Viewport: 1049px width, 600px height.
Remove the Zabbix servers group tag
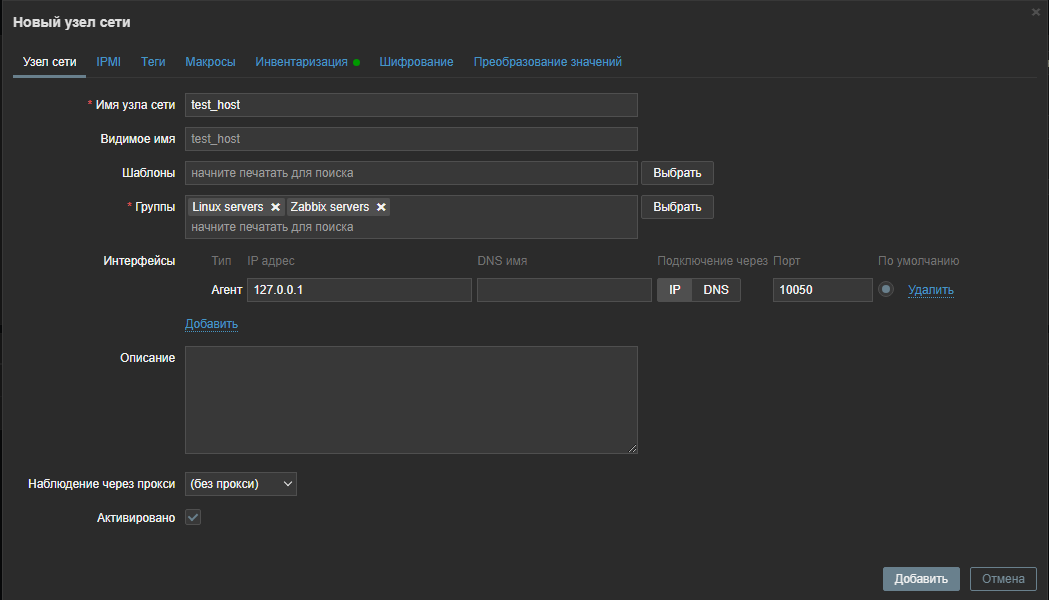tap(381, 207)
